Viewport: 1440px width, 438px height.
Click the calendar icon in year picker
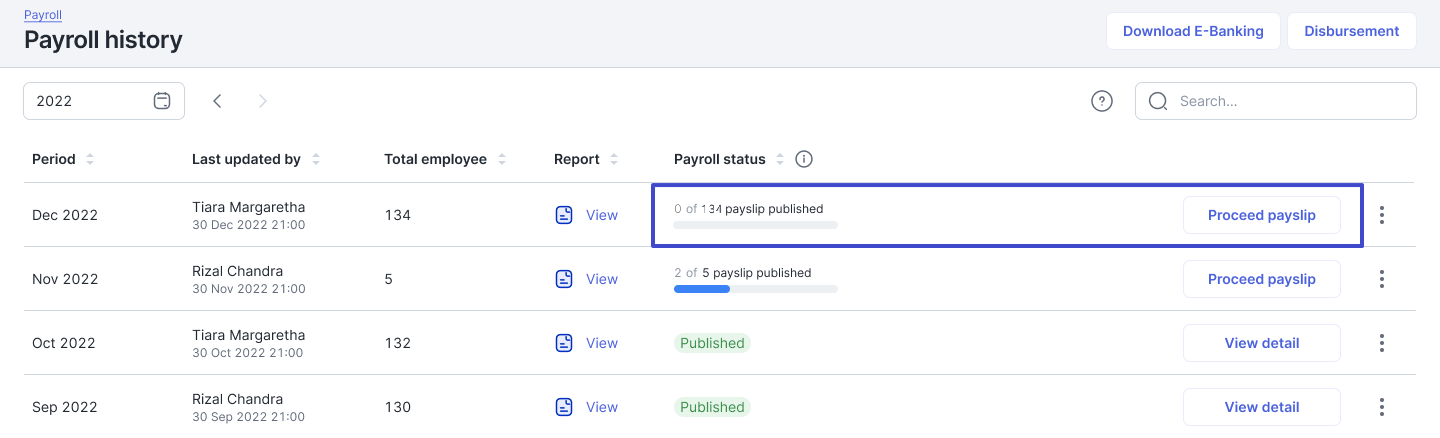pos(162,101)
